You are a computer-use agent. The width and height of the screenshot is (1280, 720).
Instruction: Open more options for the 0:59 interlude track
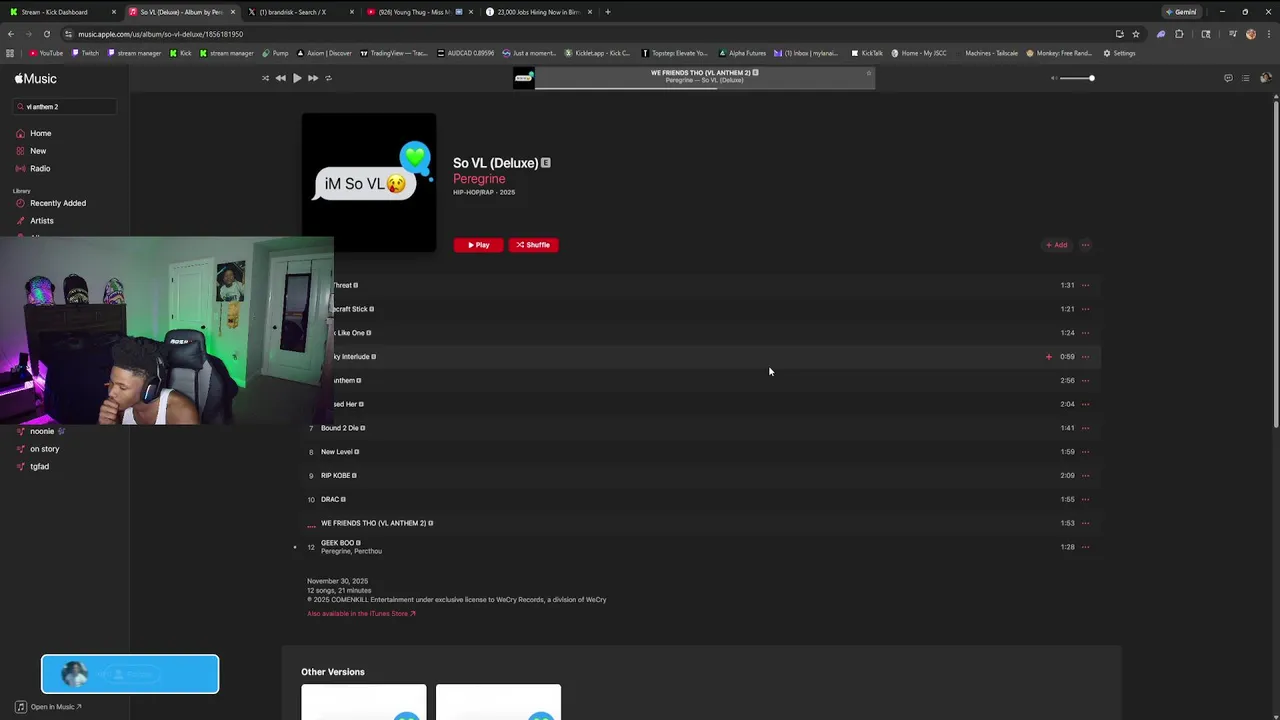point(1085,357)
